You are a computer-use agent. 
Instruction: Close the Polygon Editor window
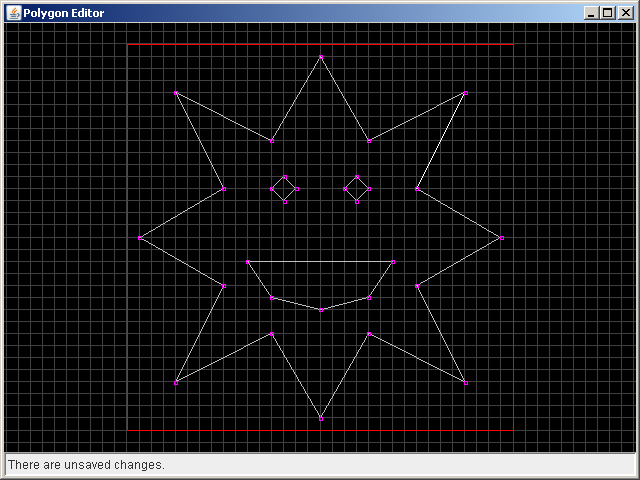pyautogui.click(x=623, y=13)
